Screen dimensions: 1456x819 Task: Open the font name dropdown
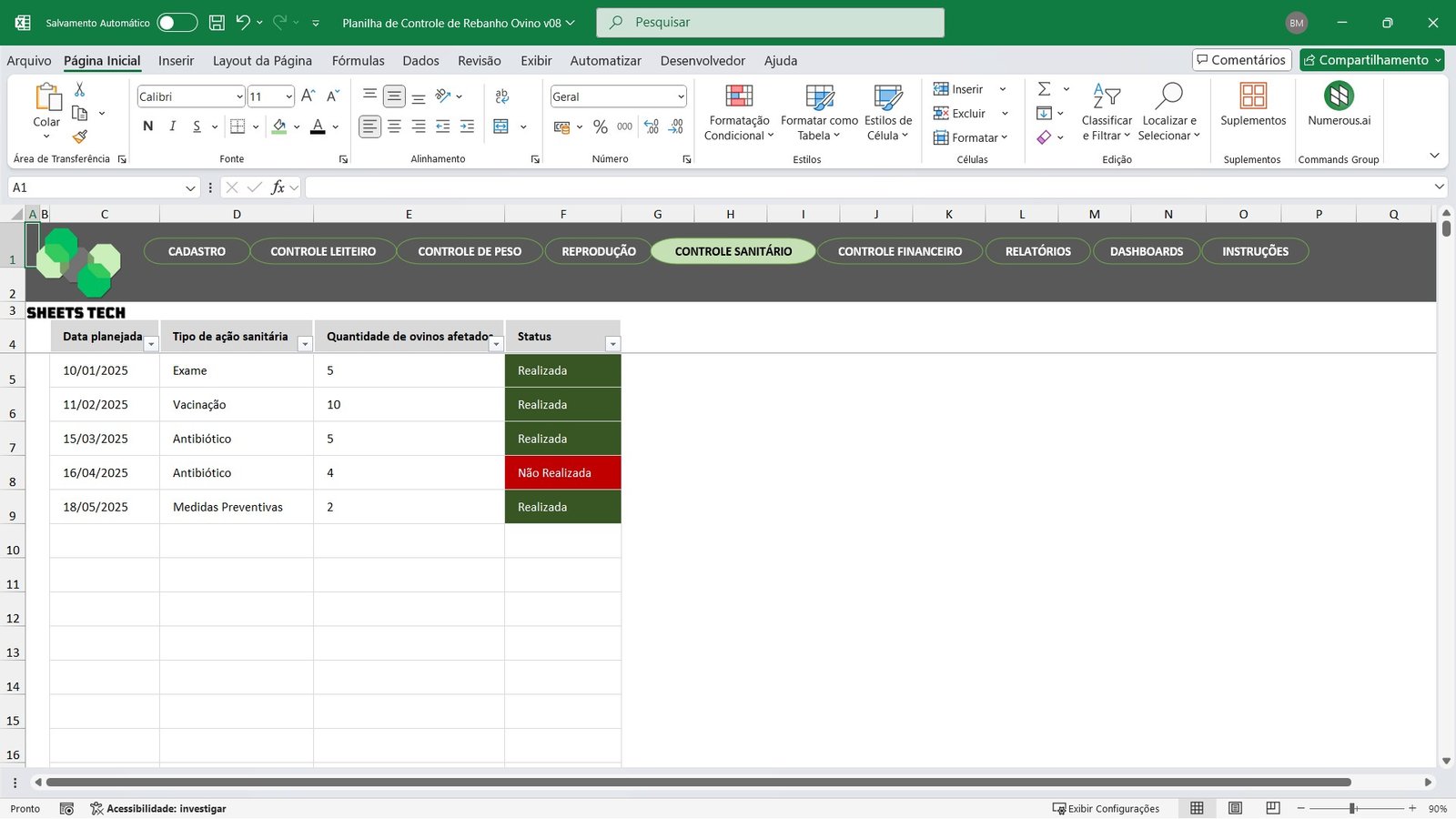239,96
